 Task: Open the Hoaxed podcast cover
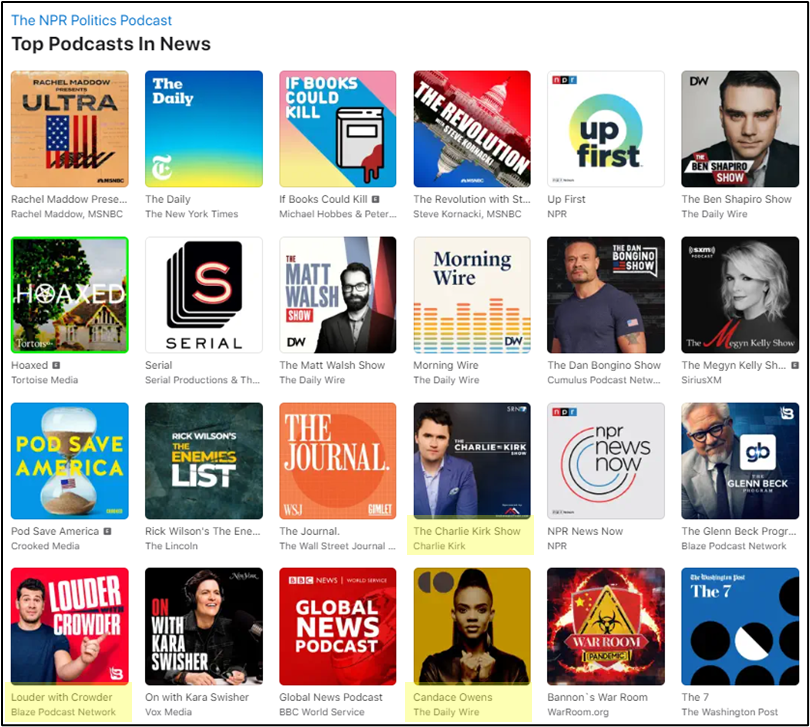(x=70, y=295)
